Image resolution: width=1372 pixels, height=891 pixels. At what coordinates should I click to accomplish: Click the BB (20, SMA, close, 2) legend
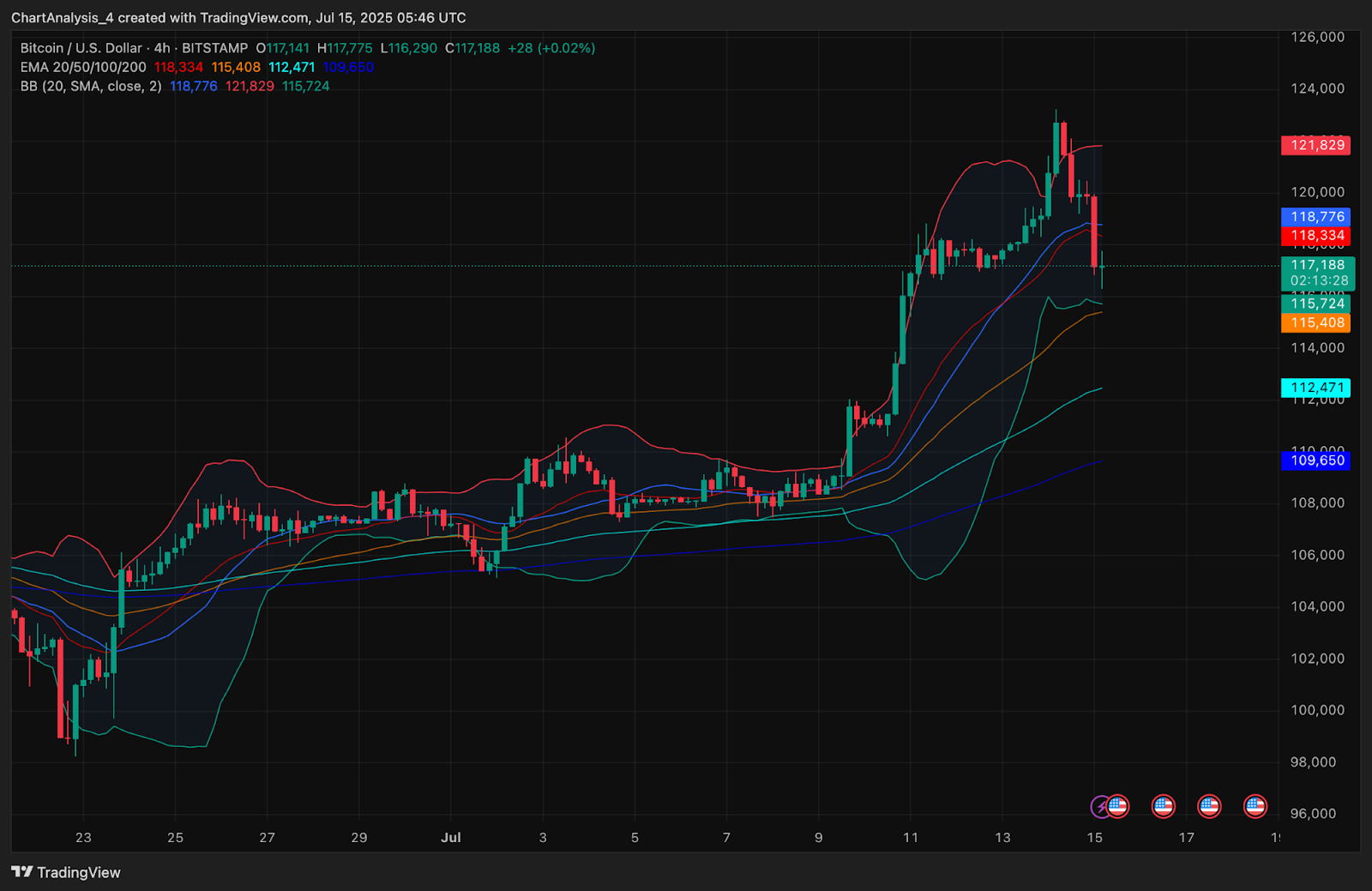pos(91,86)
